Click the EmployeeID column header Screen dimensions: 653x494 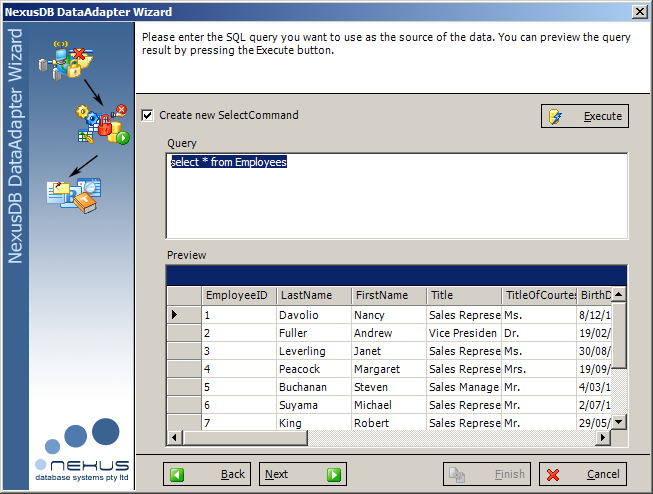(x=239, y=296)
